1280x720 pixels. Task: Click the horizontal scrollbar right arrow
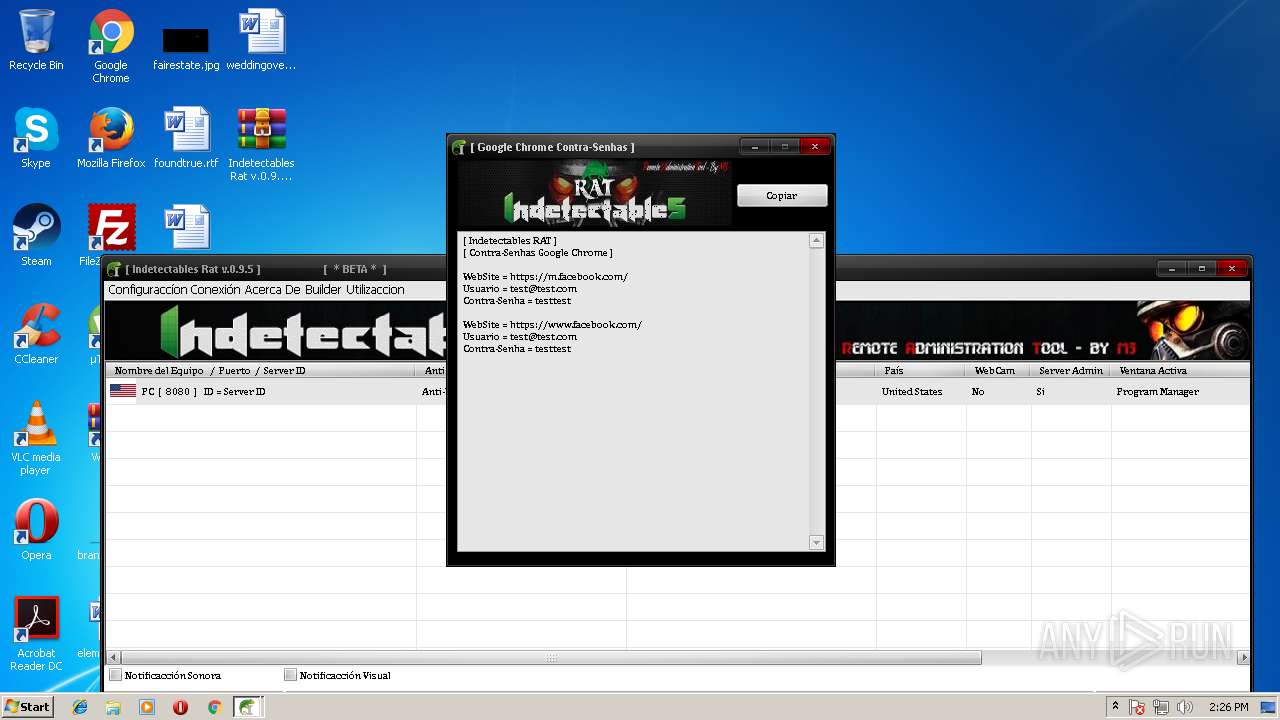(1243, 658)
